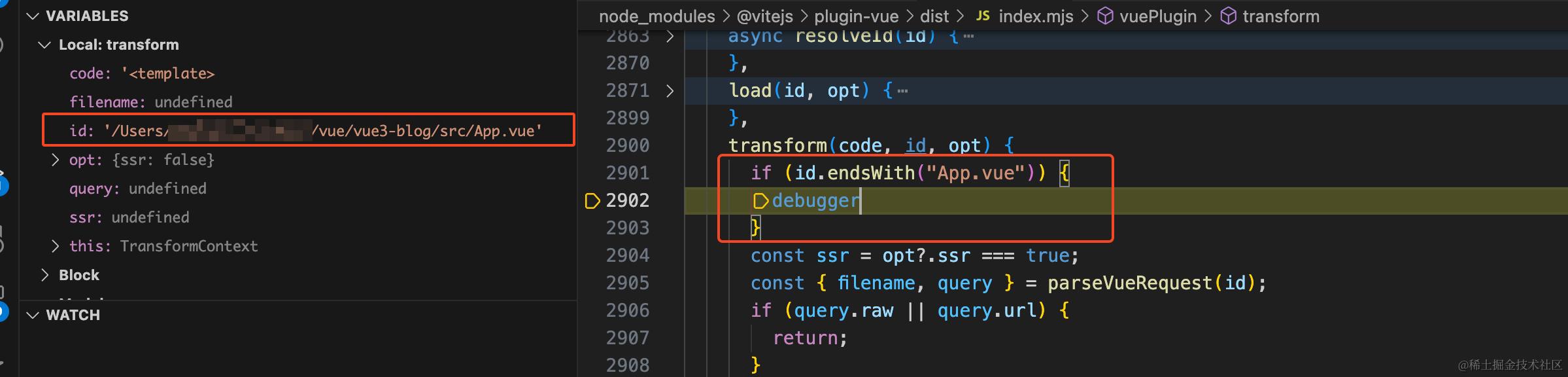1568x377 pixels.
Task: Open node_modules breadcrumb segment
Action: pos(657,16)
